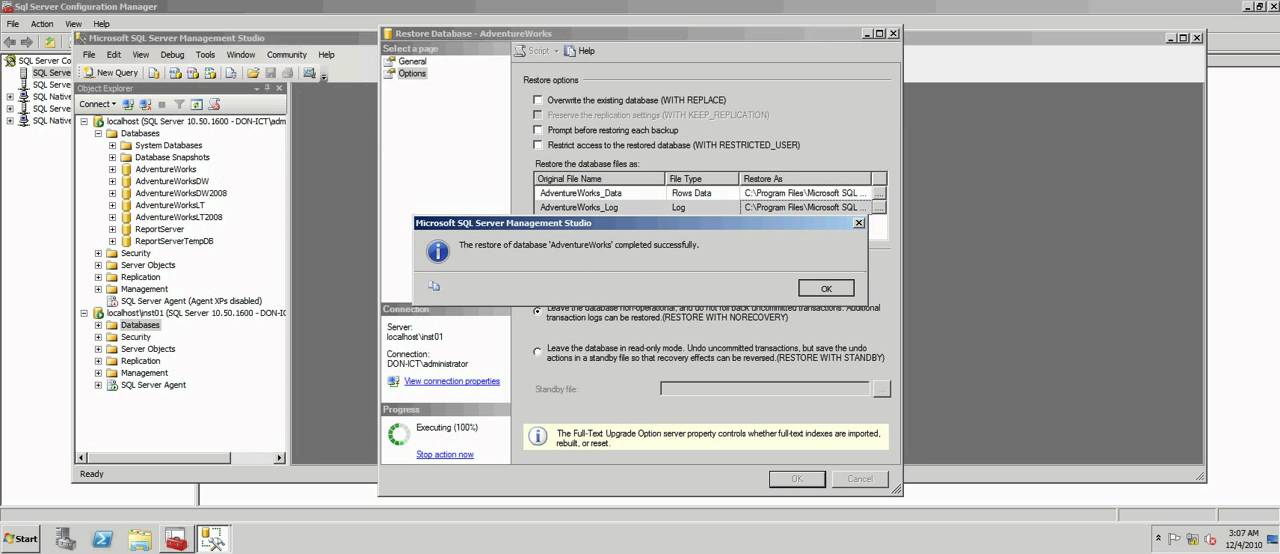This screenshot has width=1280, height=554.
Task: Click the Open File folder icon in SSMS toolbar
Action: tap(254, 73)
